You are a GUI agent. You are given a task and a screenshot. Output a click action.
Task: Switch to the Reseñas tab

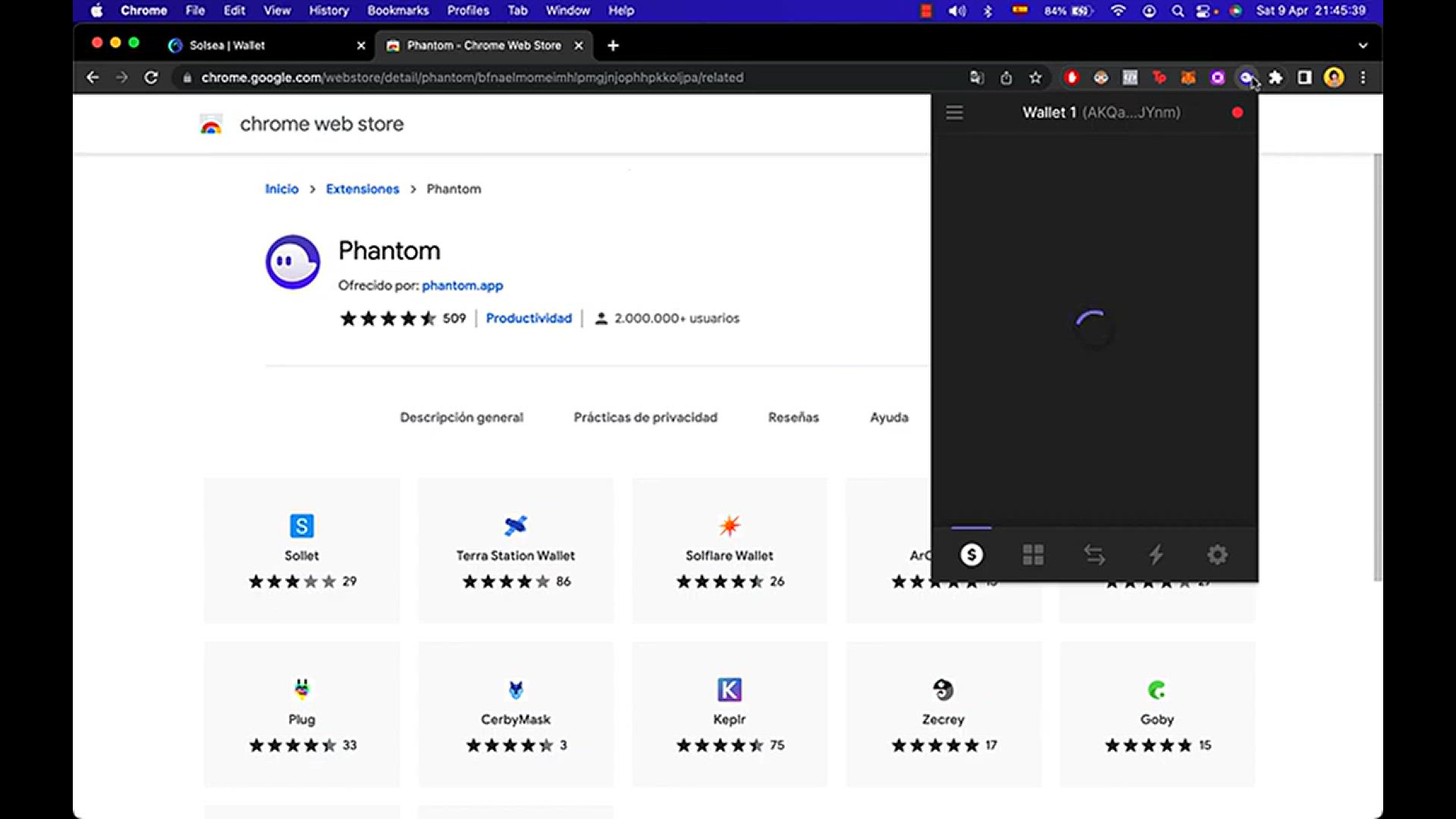(x=793, y=417)
